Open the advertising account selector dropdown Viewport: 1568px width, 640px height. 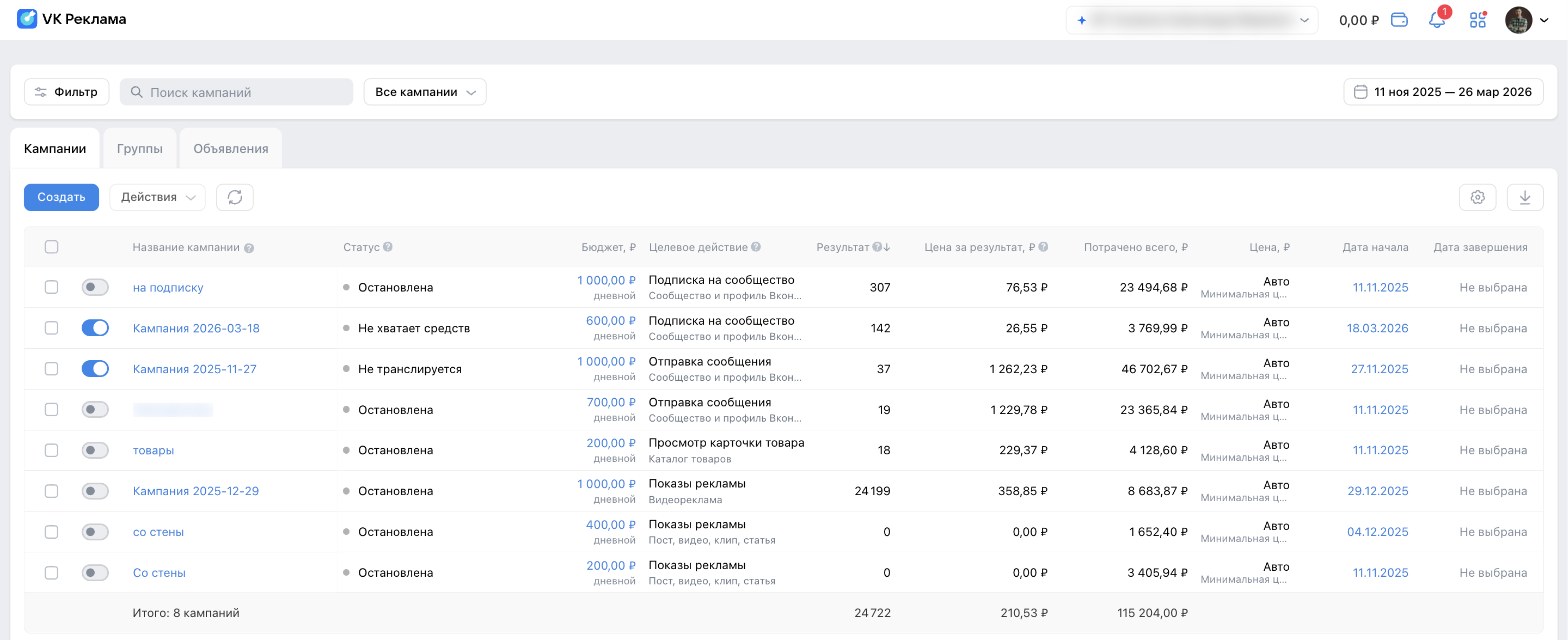point(1192,20)
